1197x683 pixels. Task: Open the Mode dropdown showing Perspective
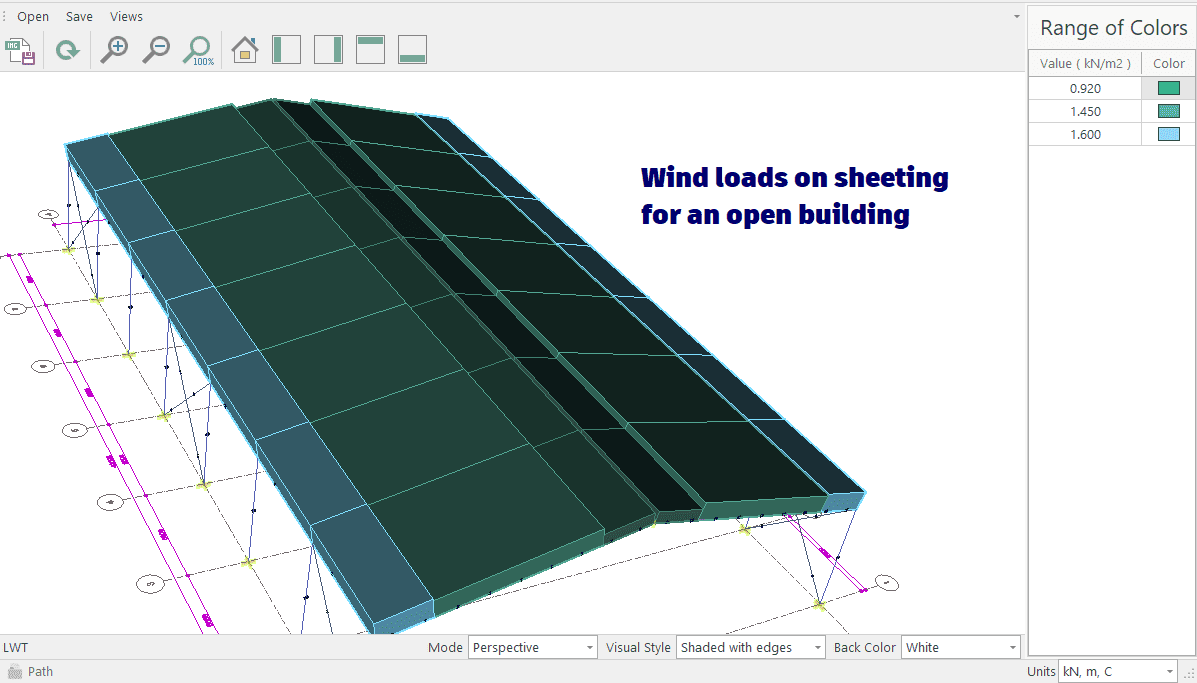point(533,648)
